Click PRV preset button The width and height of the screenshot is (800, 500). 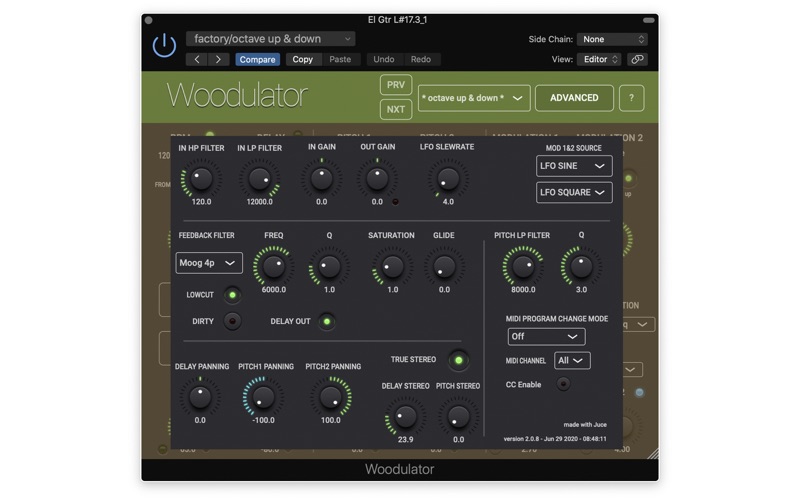coord(396,85)
